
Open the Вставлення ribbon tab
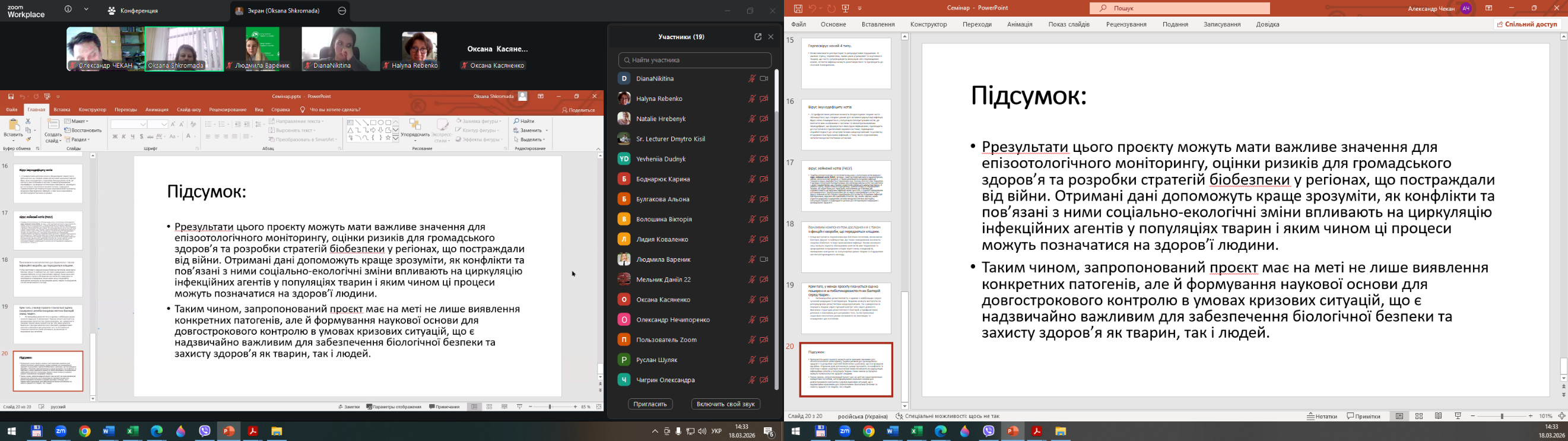(878, 24)
